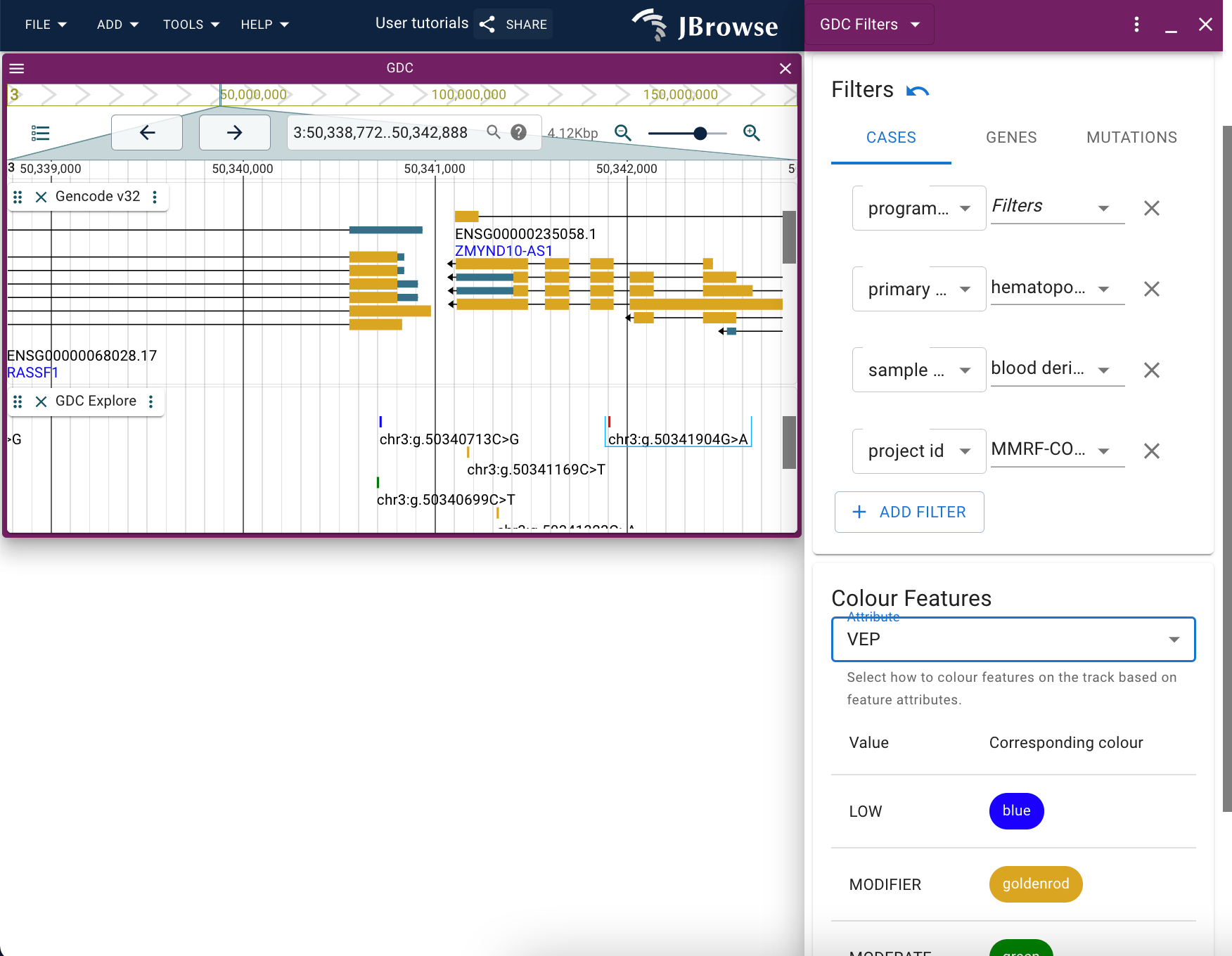The width and height of the screenshot is (1232, 956).
Task: Open the FILE menu
Action: click(x=46, y=25)
